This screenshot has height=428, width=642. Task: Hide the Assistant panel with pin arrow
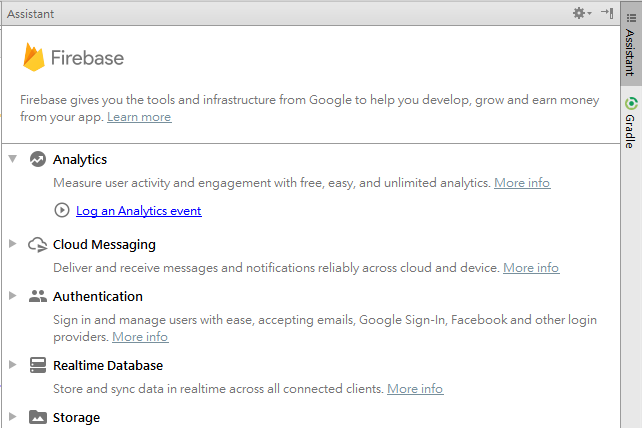coord(607,13)
